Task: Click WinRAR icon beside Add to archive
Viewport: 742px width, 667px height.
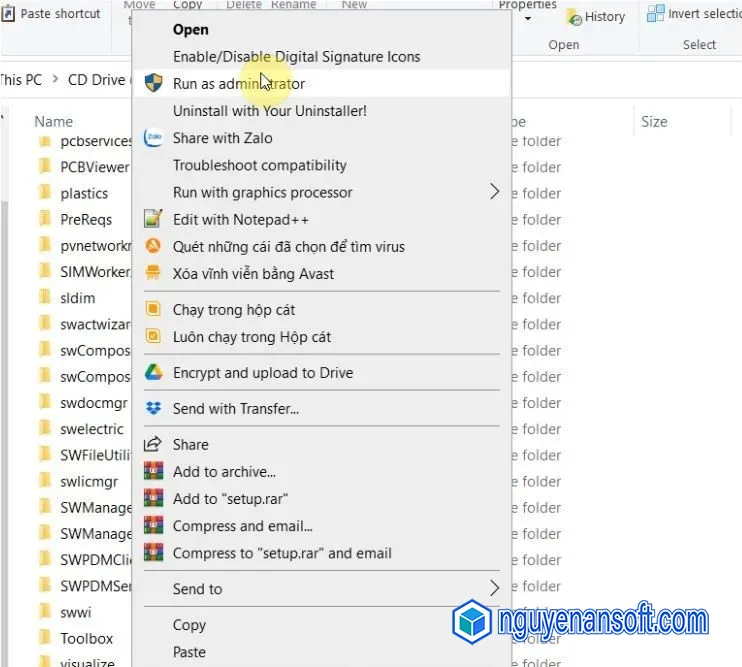Action: [x=153, y=471]
